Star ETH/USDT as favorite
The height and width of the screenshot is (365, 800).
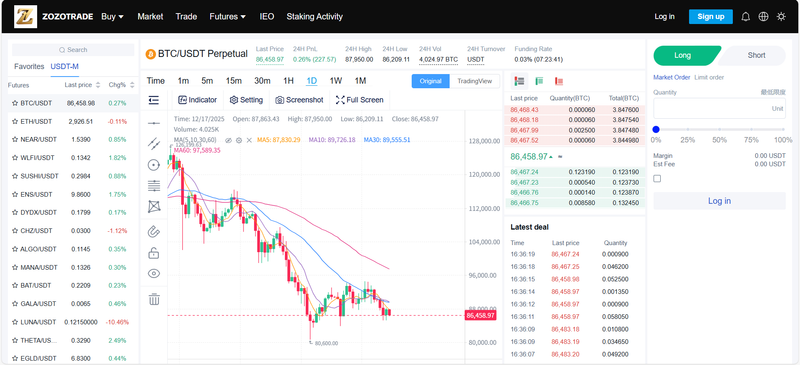pyautogui.click(x=15, y=121)
